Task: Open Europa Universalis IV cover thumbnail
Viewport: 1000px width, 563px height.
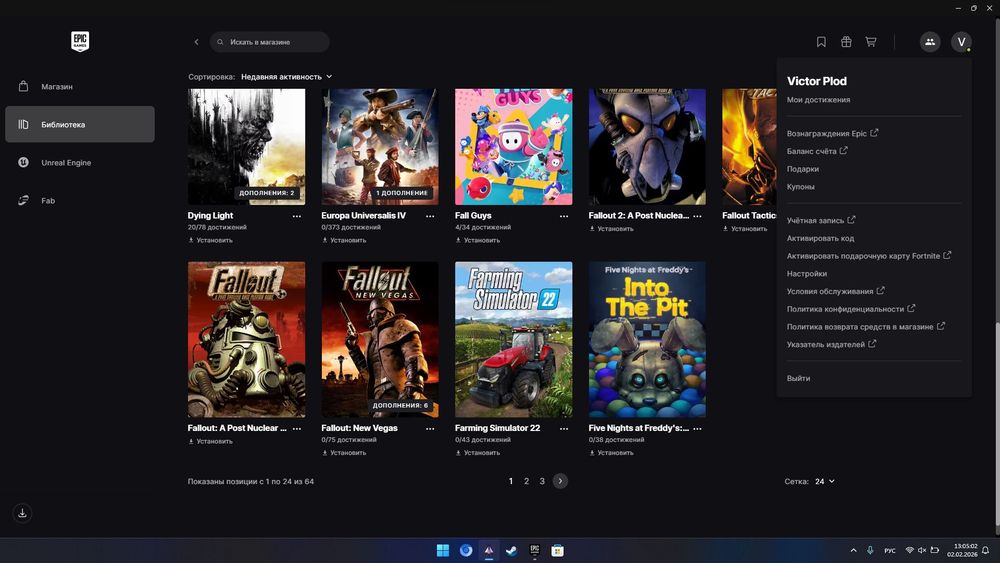Action: pyautogui.click(x=380, y=147)
